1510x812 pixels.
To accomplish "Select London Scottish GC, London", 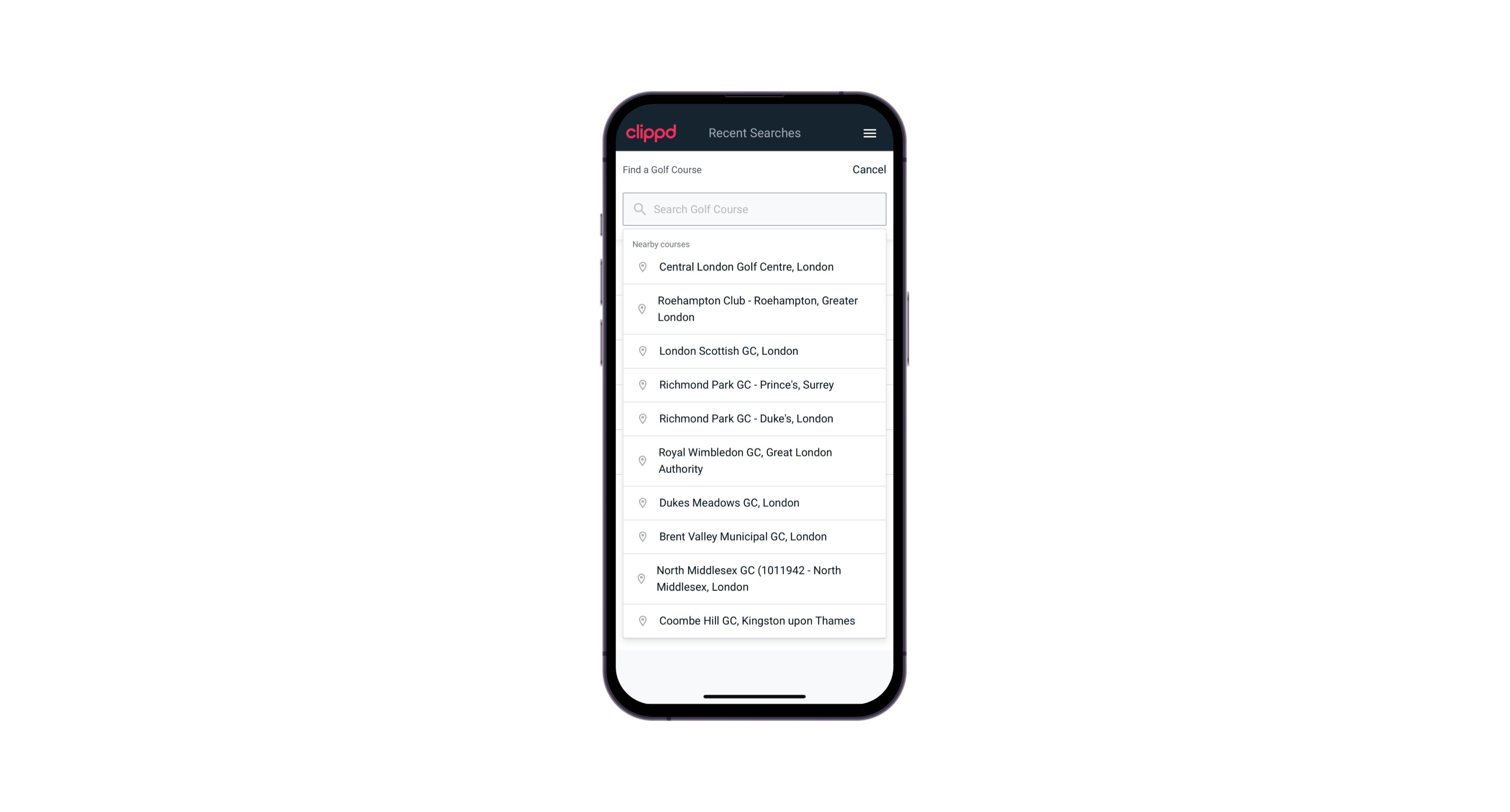I will tap(754, 351).
